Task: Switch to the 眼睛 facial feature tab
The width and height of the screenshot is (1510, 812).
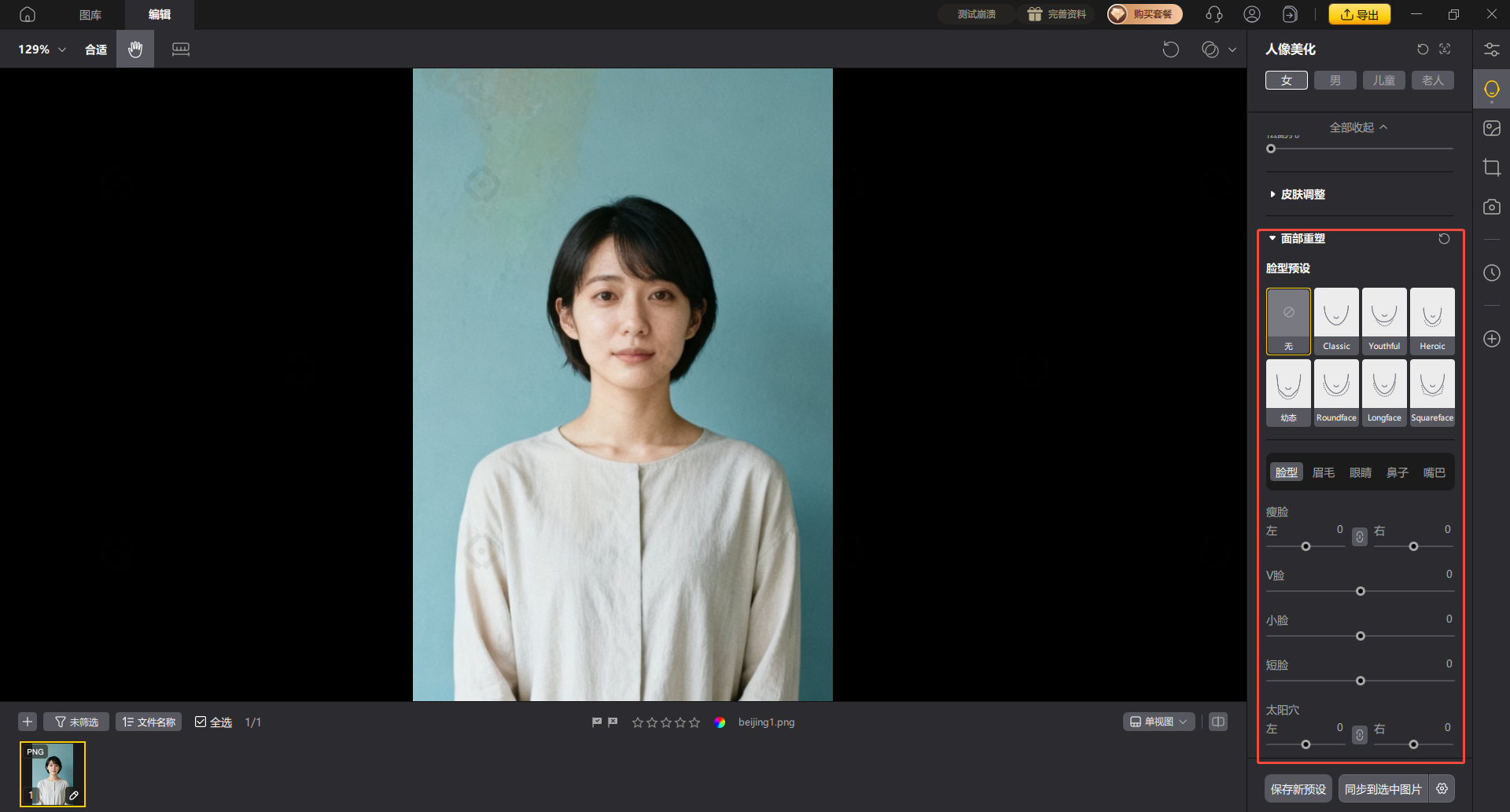Action: tap(1360, 472)
